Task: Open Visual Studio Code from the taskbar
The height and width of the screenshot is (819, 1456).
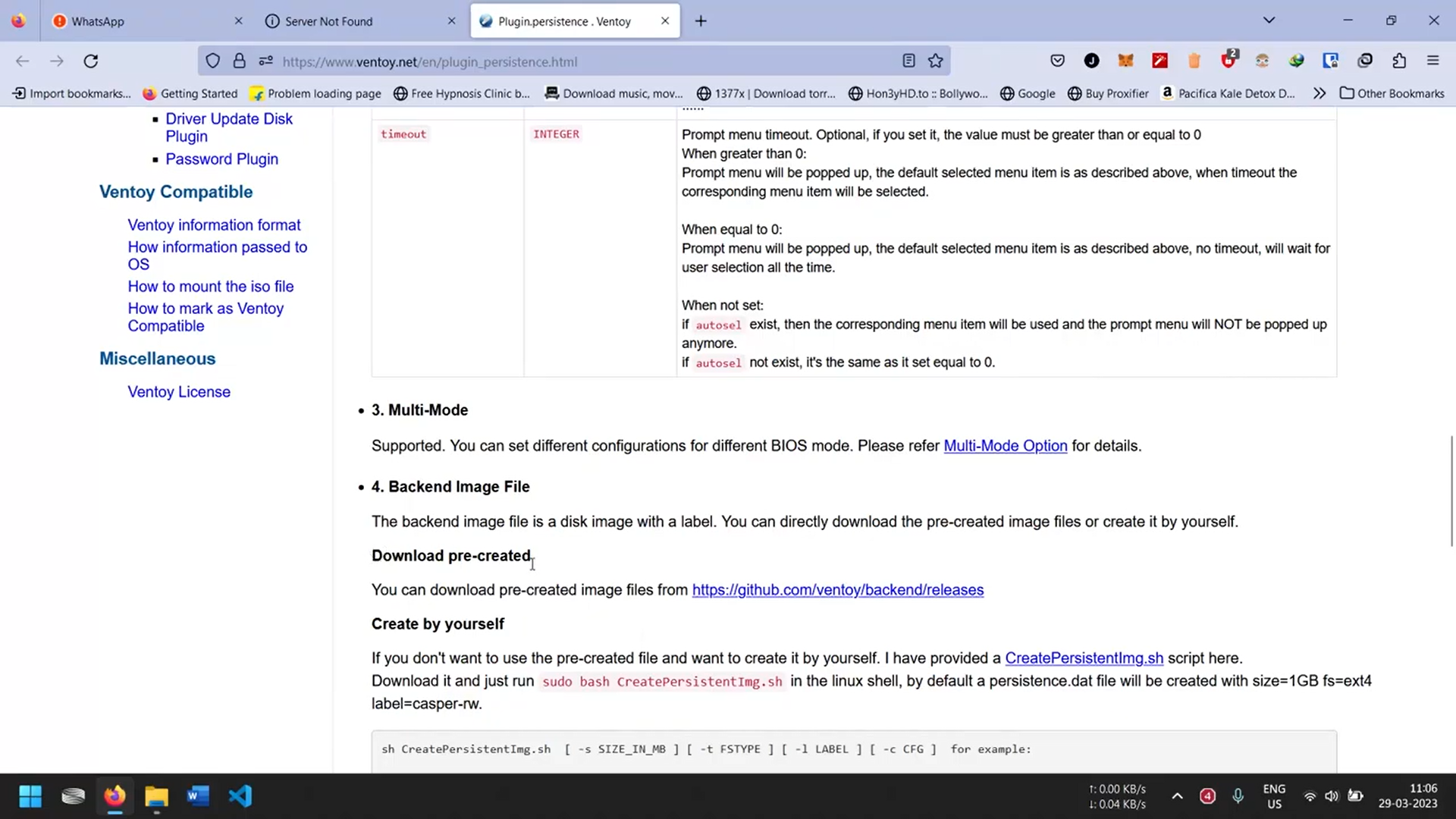Action: [x=240, y=796]
